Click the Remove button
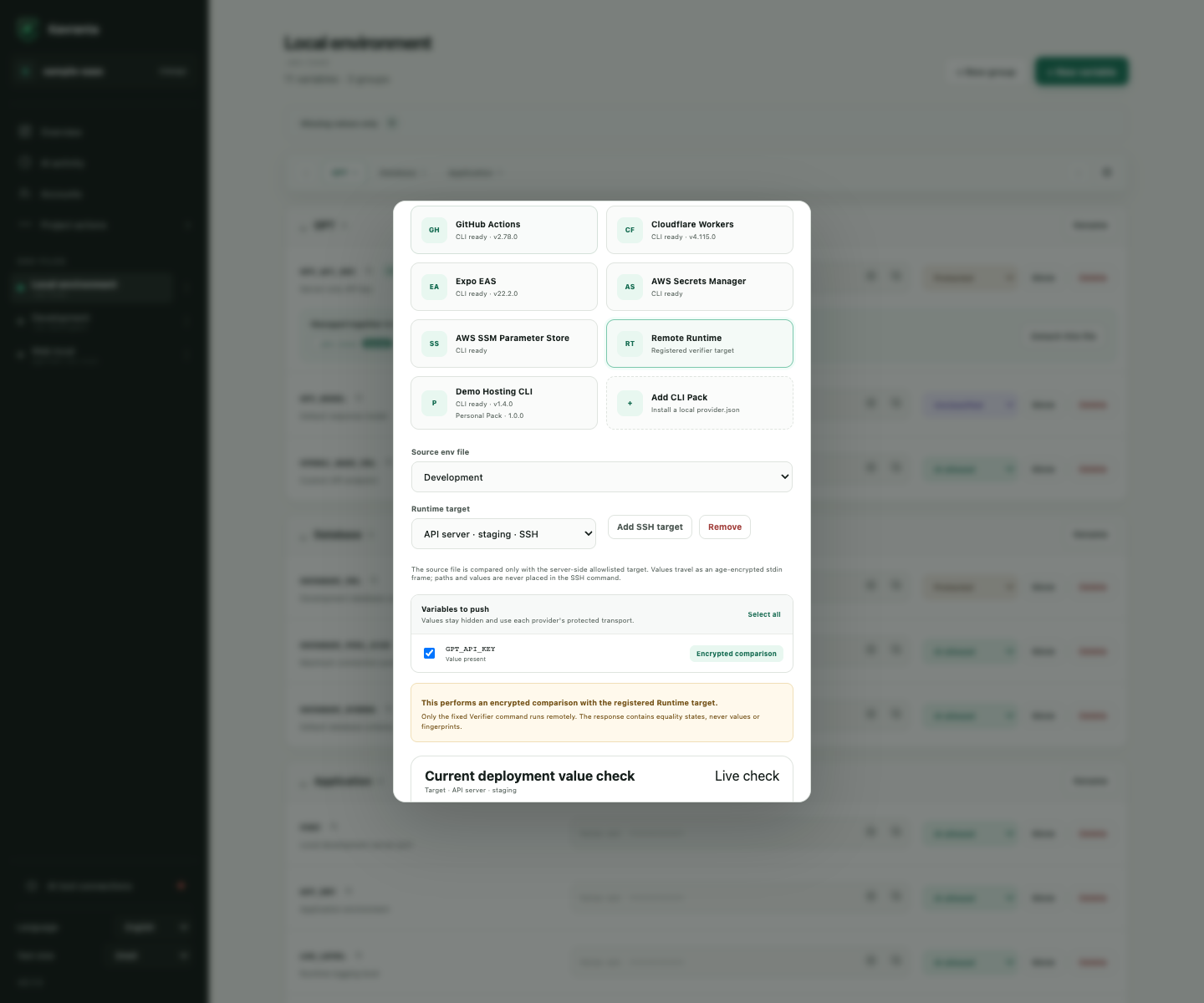The height and width of the screenshot is (1003, 1204). pos(725,527)
